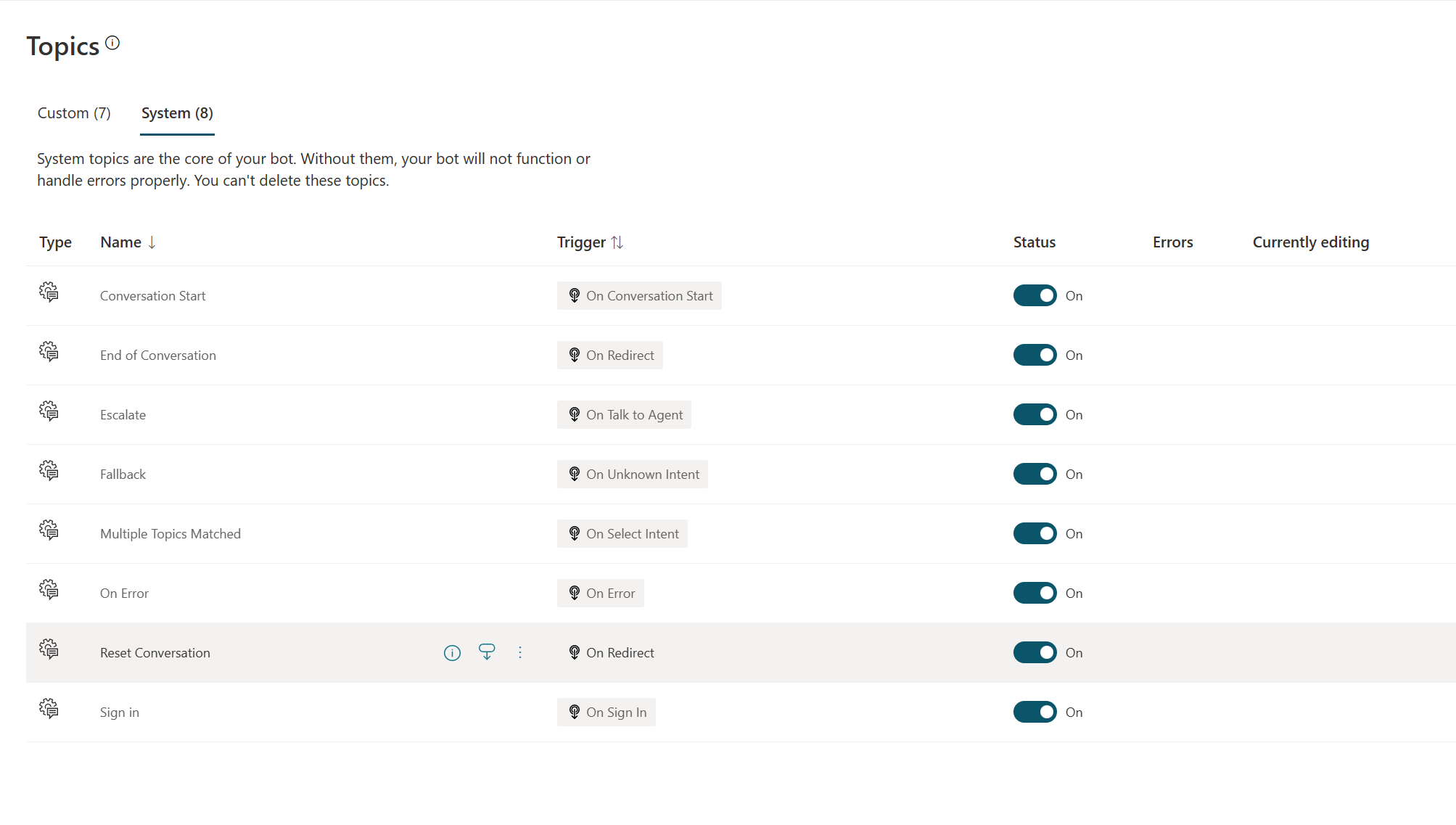This screenshot has width=1456, height=825.
Task: Select the System (8) topics tab
Action: 177,113
